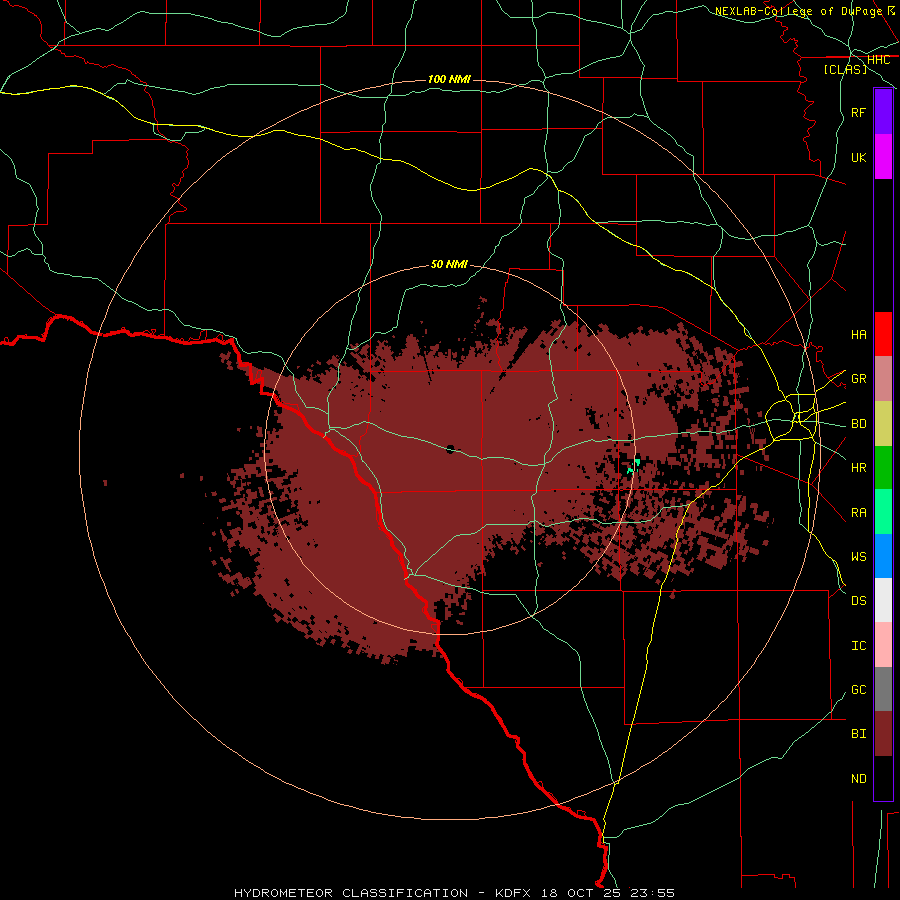Click the ND legend label
The height and width of the screenshot is (900, 900).
point(858,779)
